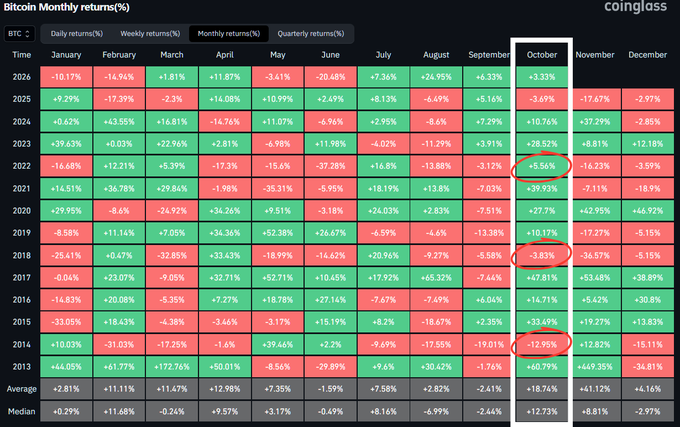Viewport: 680px width, 427px height.
Task: Click the +43.55% cell for February 2024
Action: pos(119,122)
